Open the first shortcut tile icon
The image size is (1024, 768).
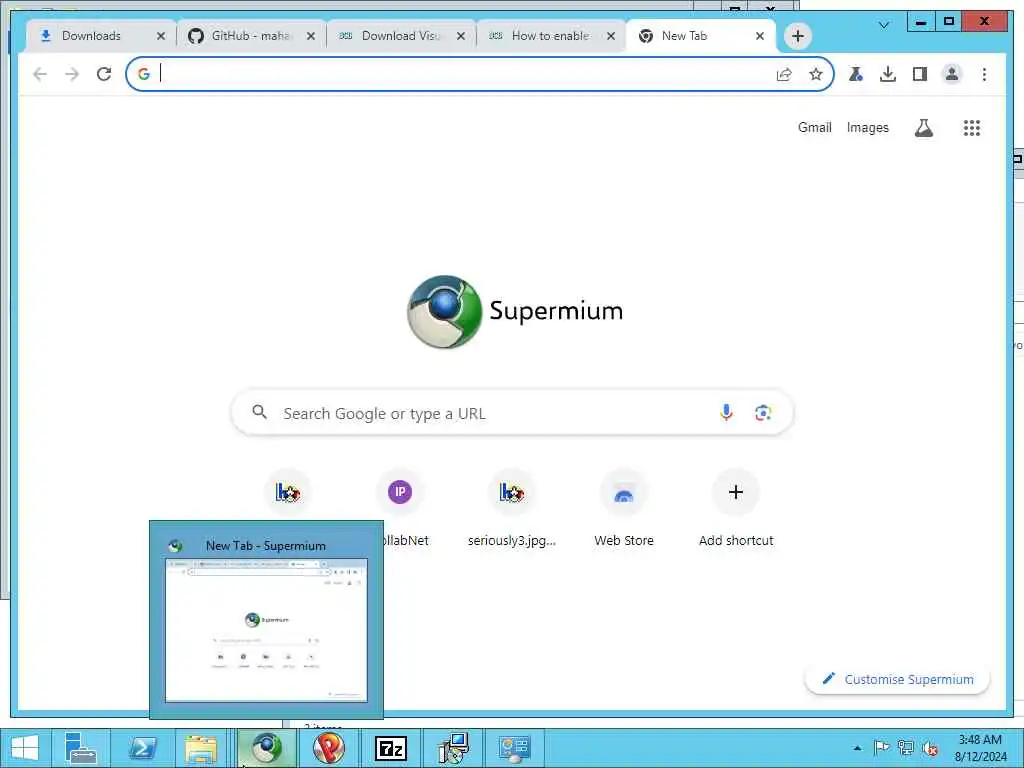pos(287,492)
